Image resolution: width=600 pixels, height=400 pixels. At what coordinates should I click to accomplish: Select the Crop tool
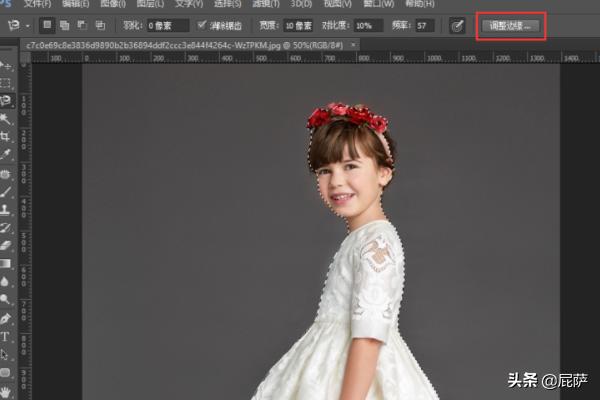pos(7,136)
